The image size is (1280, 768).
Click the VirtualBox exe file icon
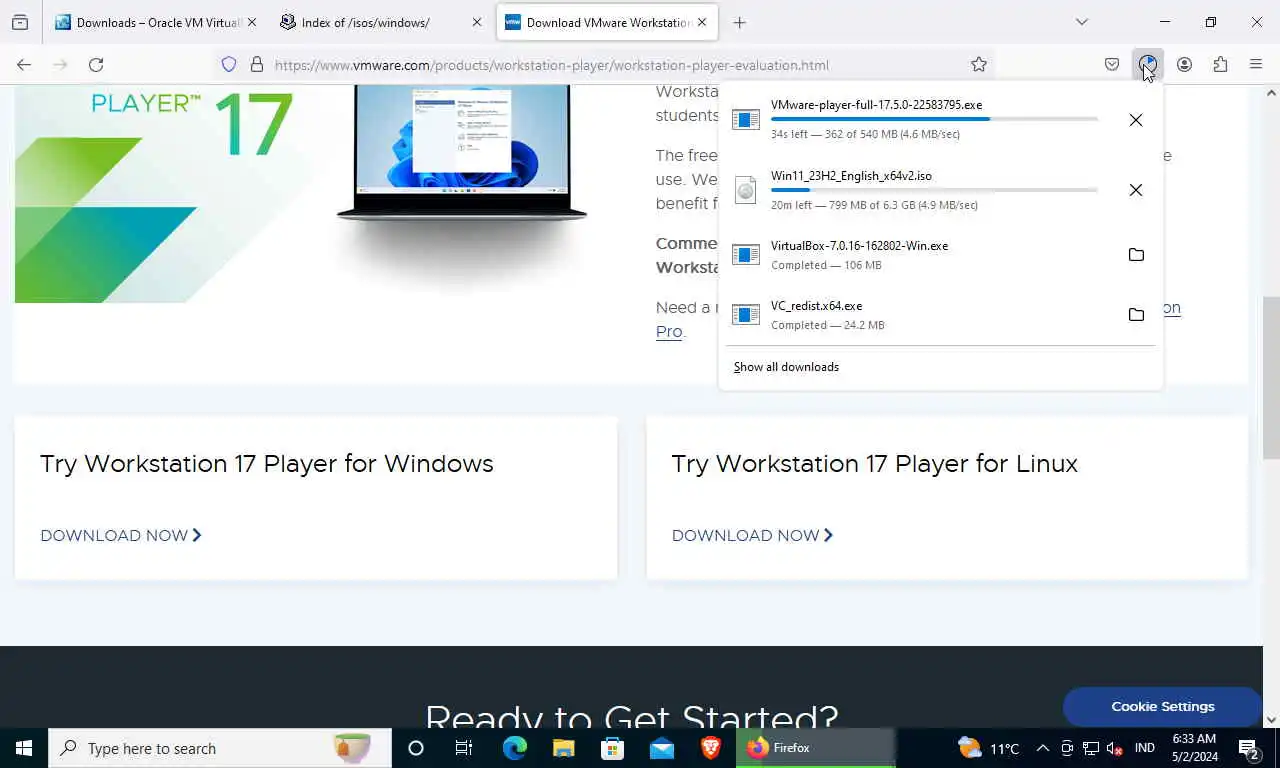(746, 255)
